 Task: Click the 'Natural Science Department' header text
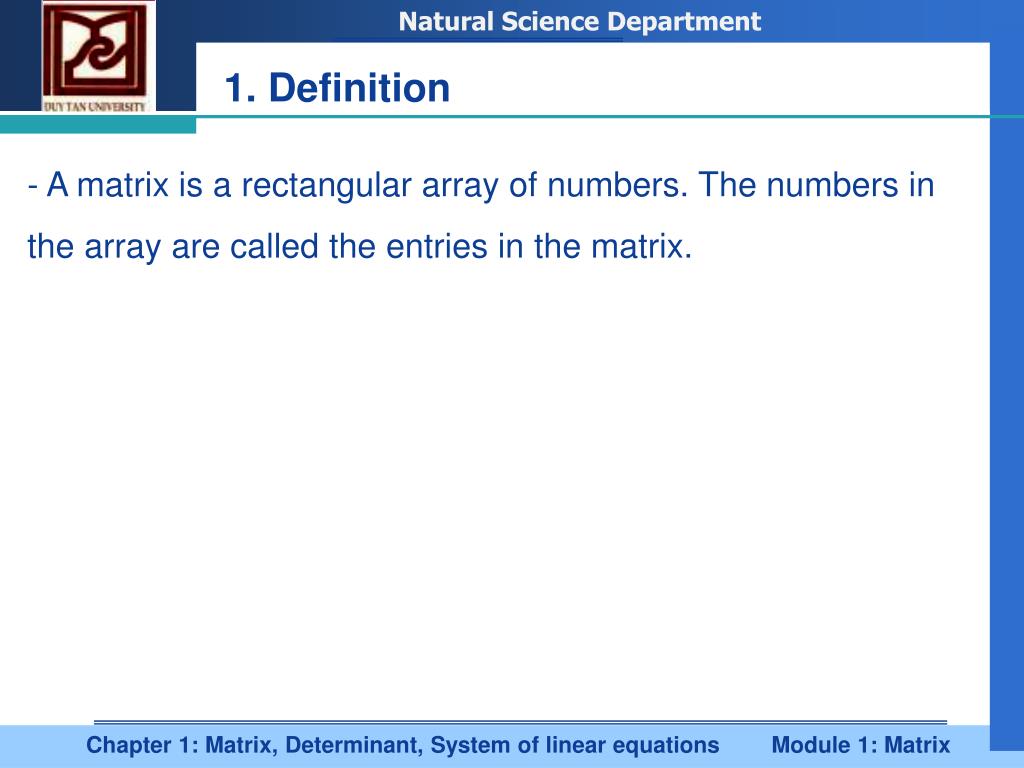(x=579, y=22)
